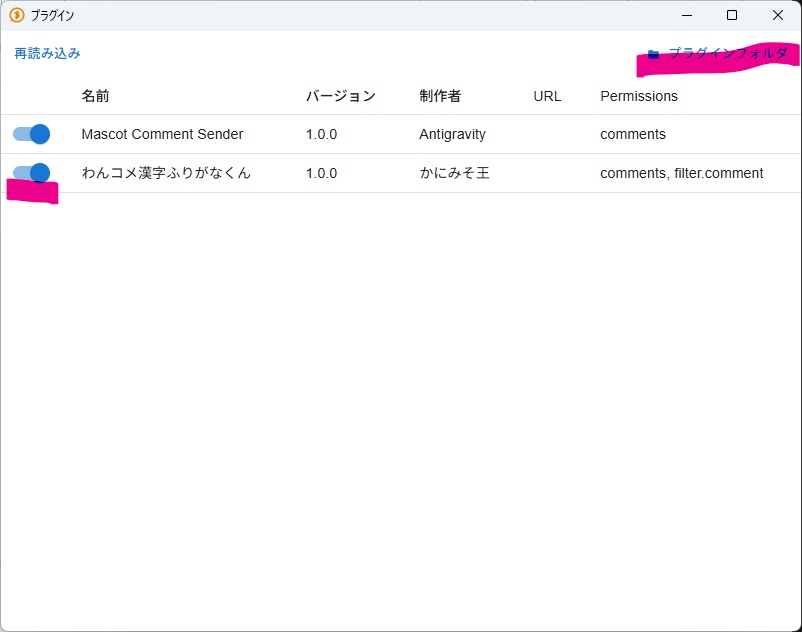Maximize the プラグイン window
This screenshot has height=632, width=802.
click(x=732, y=15)
